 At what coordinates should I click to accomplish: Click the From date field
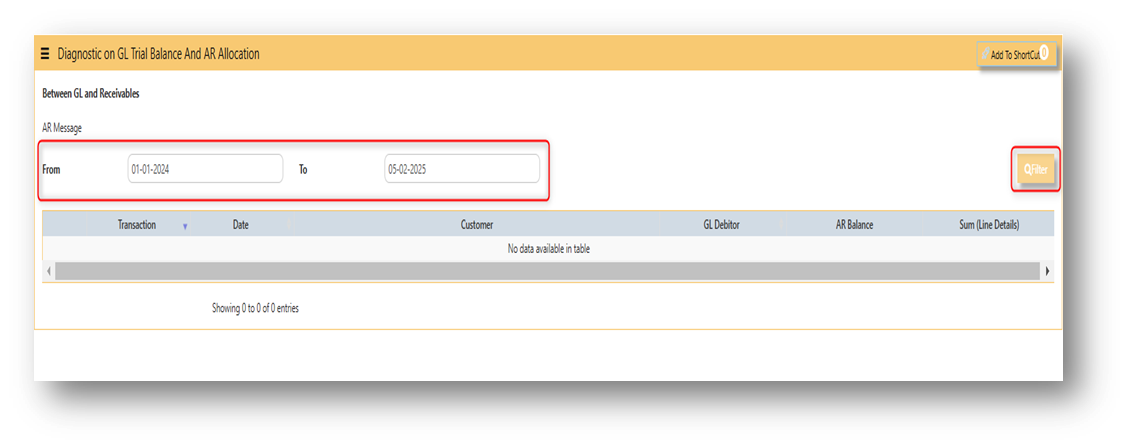coord(205,168)
